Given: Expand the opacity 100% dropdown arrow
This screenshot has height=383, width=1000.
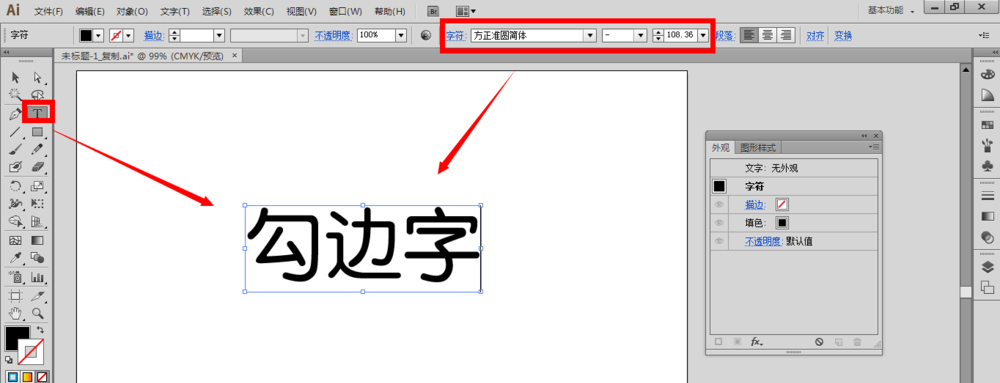Looking at the screenshot, I should pyautogui.click(x=401, y=36).
